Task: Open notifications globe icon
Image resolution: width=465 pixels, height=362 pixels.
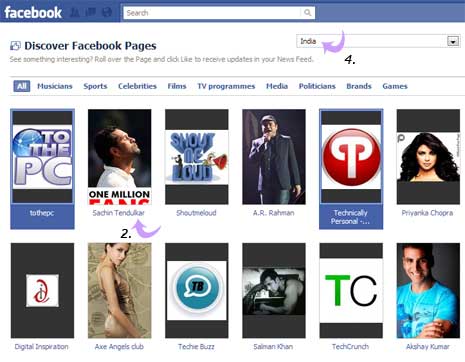Action: (107, 13)
